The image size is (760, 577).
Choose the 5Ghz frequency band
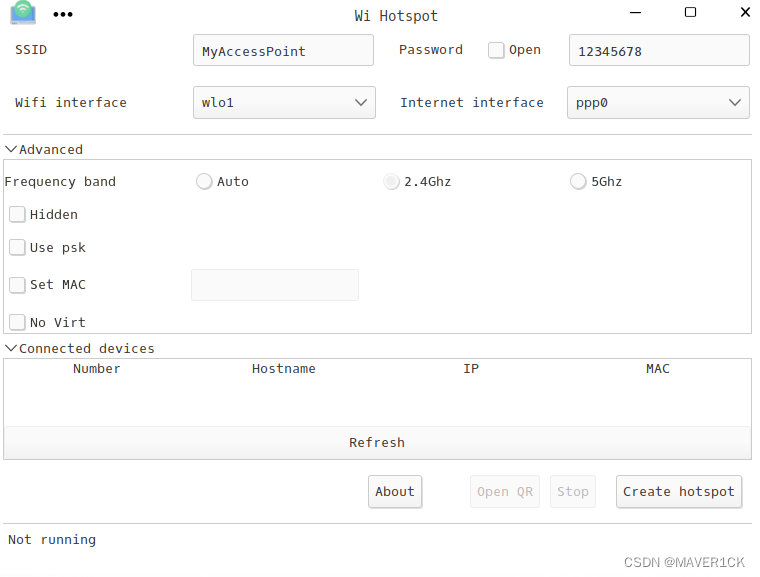coord(578,181)
